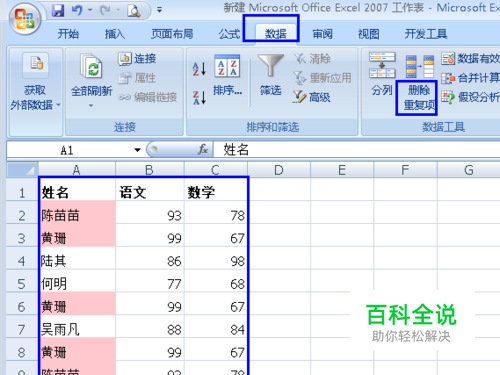Click the 清除 filter button
This screenshot has width=500, height=375.
tap(313, 59)
